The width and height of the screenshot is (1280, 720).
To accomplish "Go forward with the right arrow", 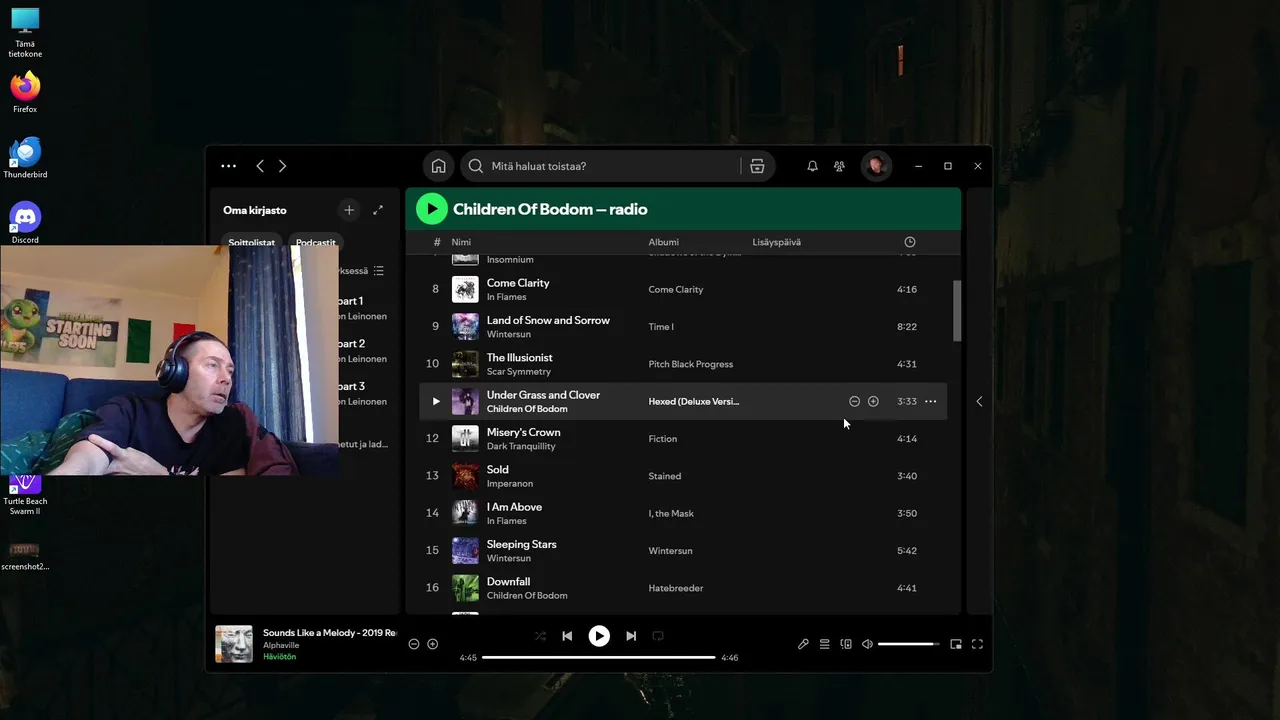I will tap(282, 166).
